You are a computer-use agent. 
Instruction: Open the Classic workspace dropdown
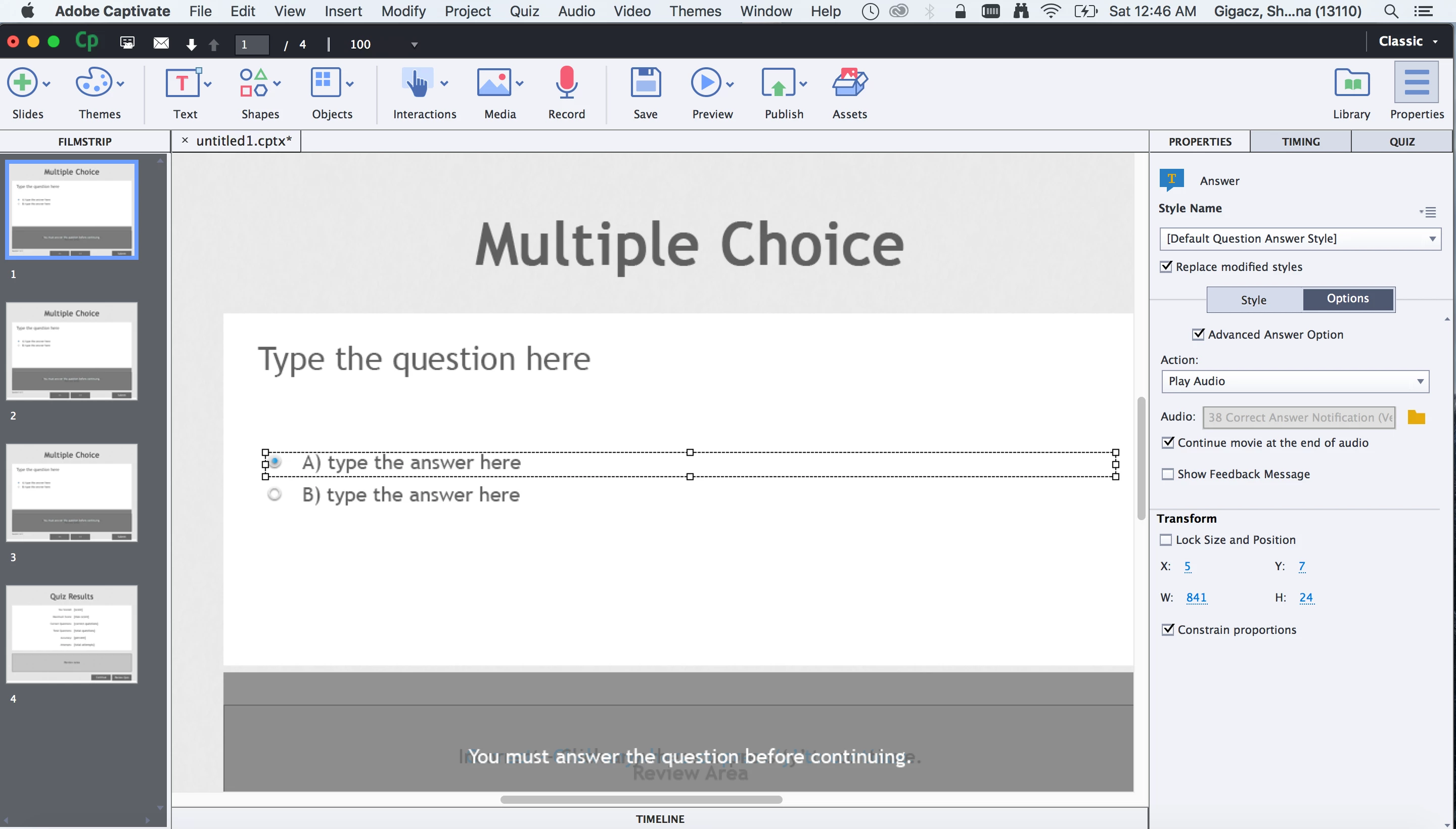pos(1407,41)
